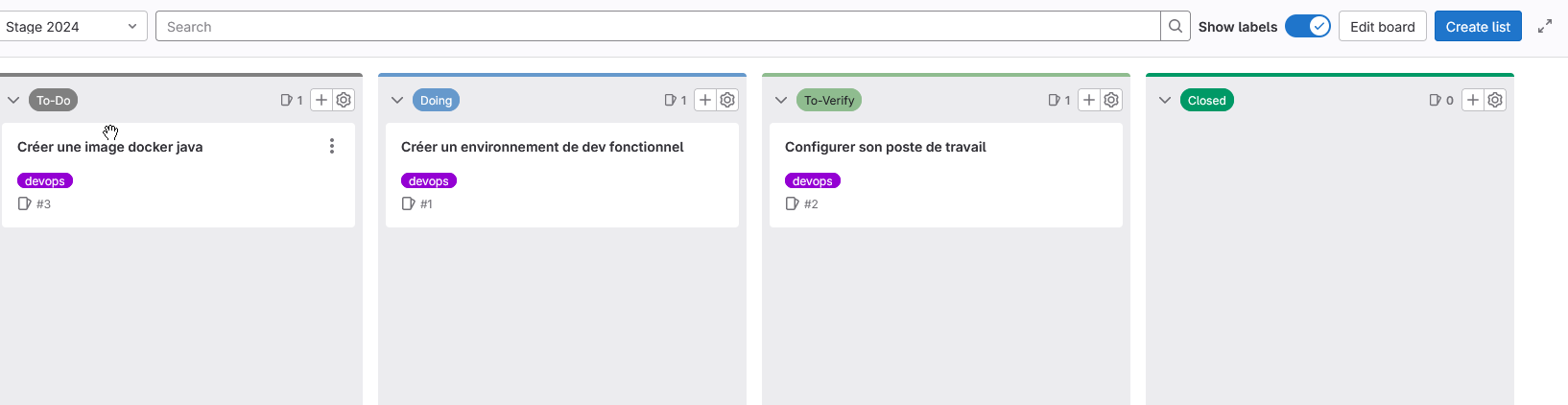Viewport: 1568px width, 405px height.
Task: Add new issue in Closed list
Action: click(1473, 100)
